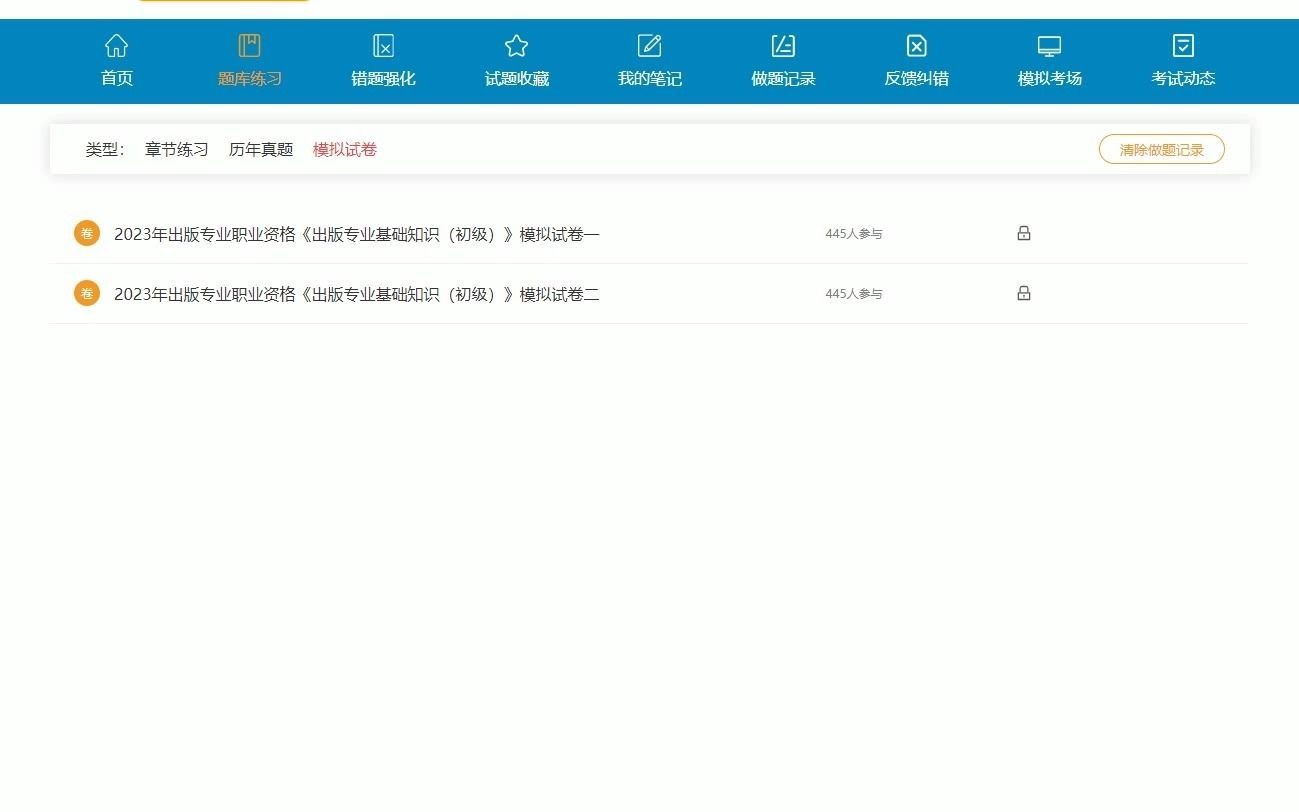Click 445人参与 beside 模拟试卷二
1299x812 pixels.
tap(854, 294)
